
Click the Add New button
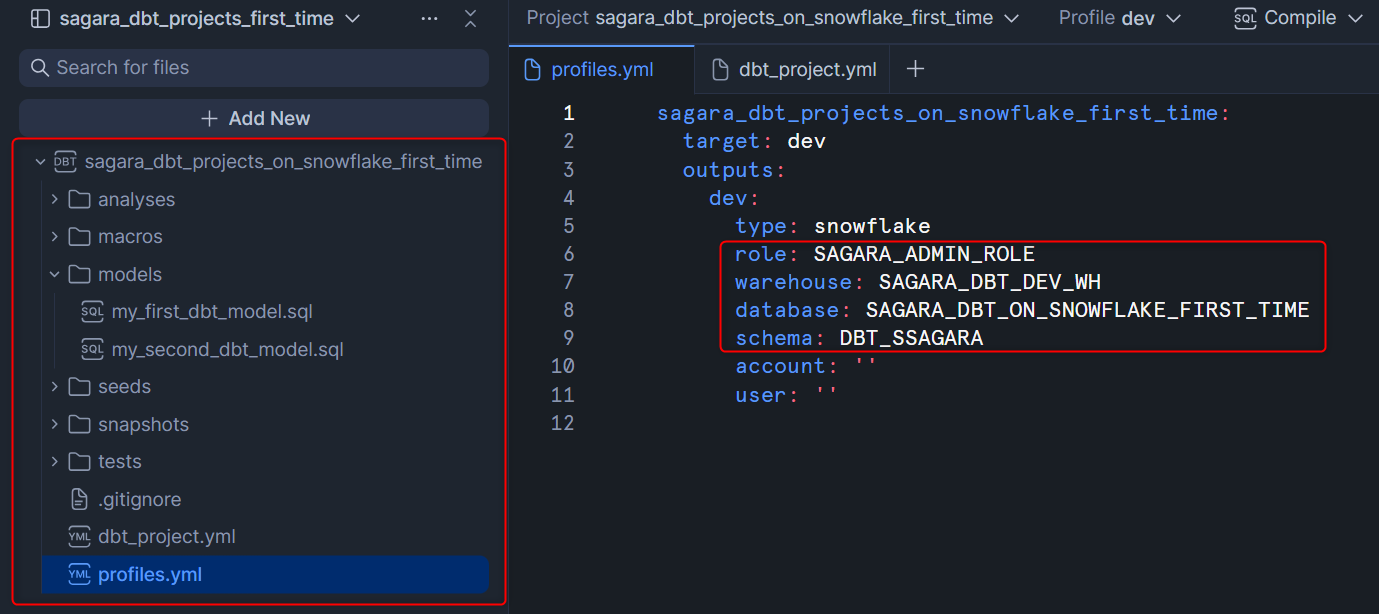point(254,118)
